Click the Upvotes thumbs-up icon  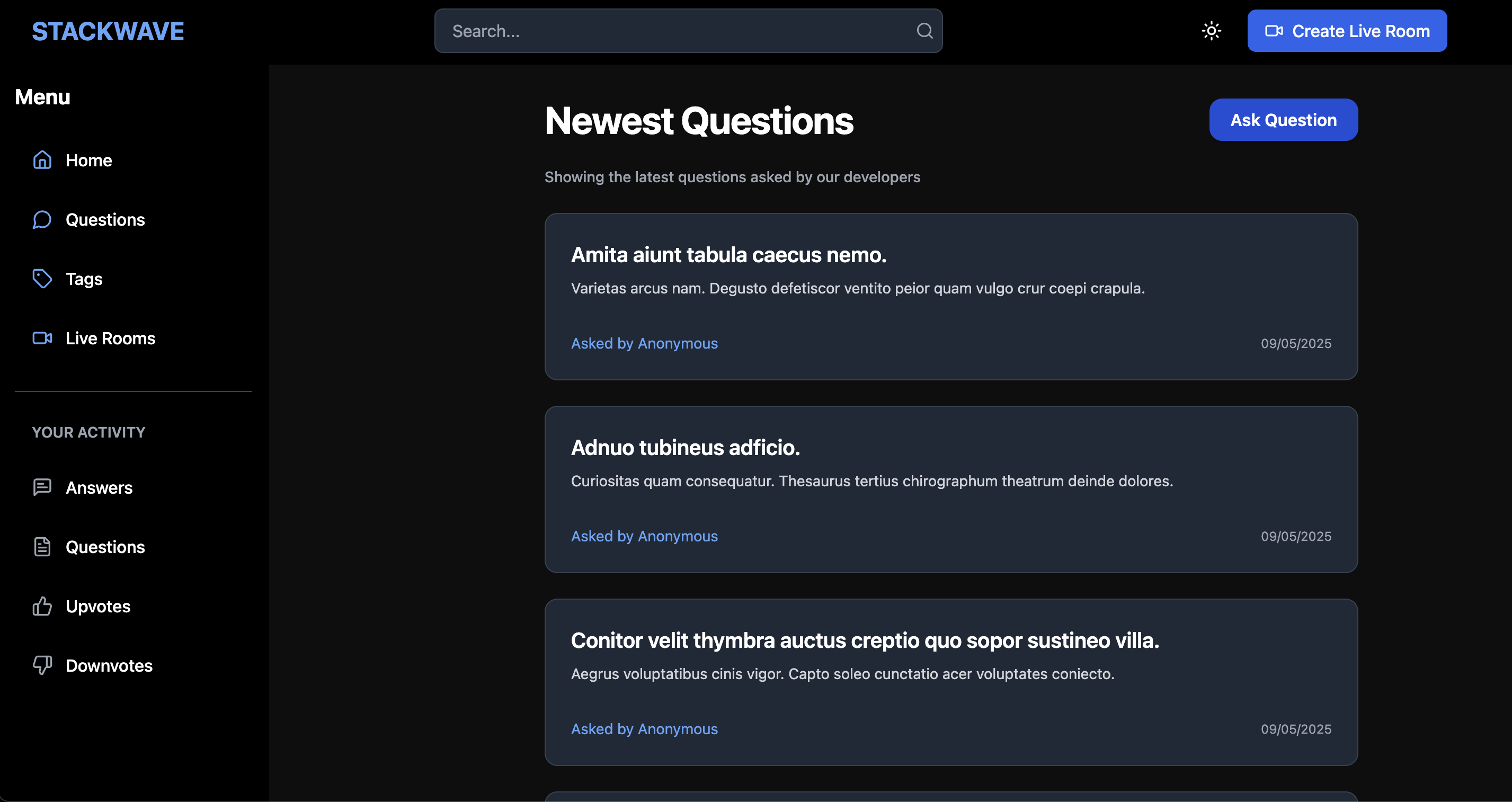point(42,606)
